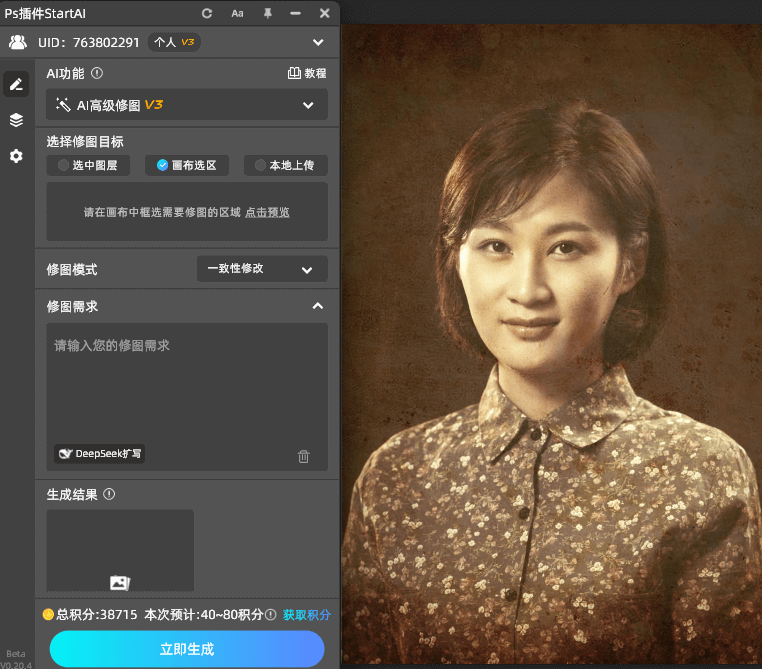Open the 一致性修改 mode dropdown
The width and height of the screenshot is (762, 669).
point(262,269)
